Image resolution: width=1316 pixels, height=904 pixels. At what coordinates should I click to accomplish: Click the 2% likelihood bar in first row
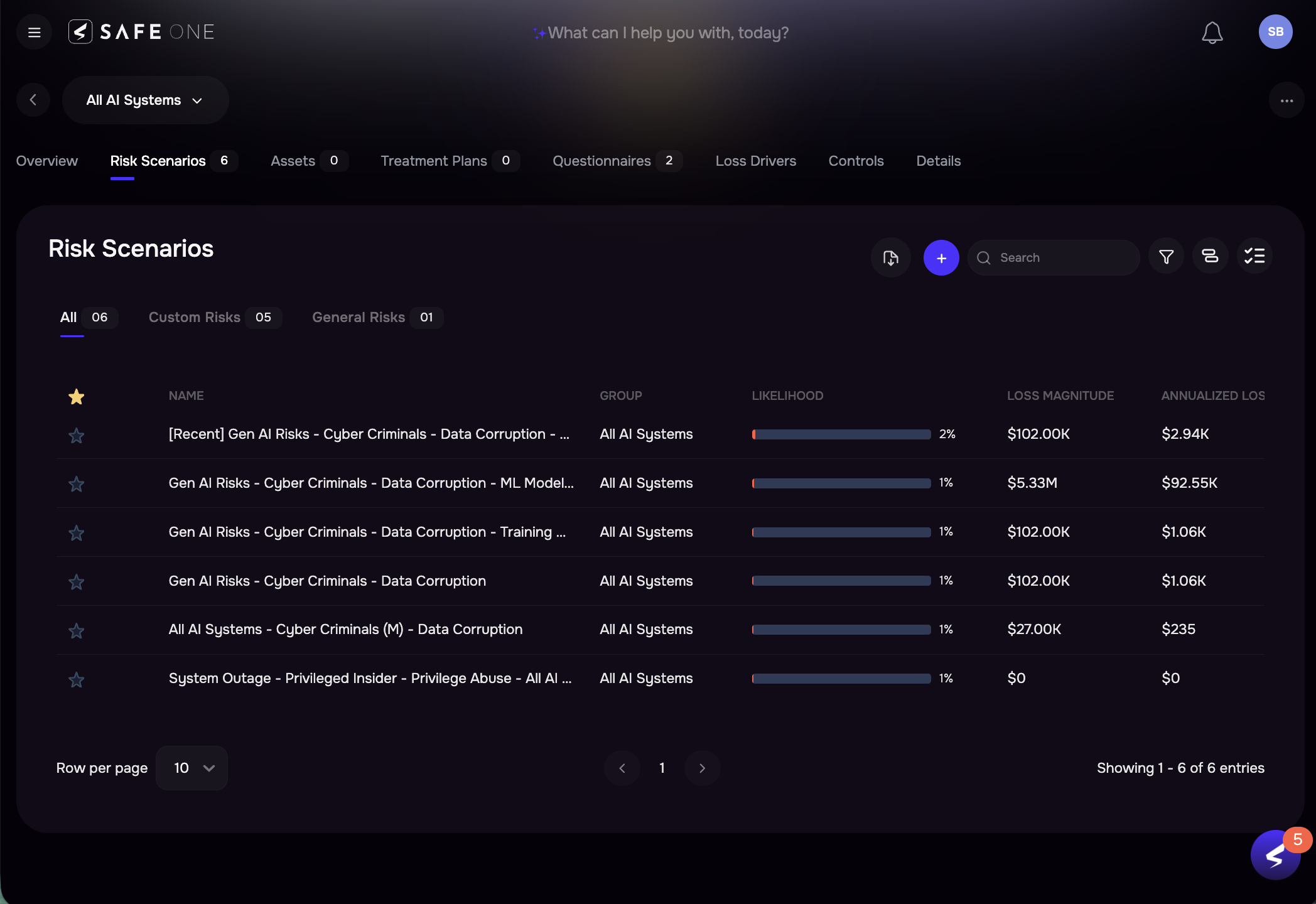tap(841, 434)
